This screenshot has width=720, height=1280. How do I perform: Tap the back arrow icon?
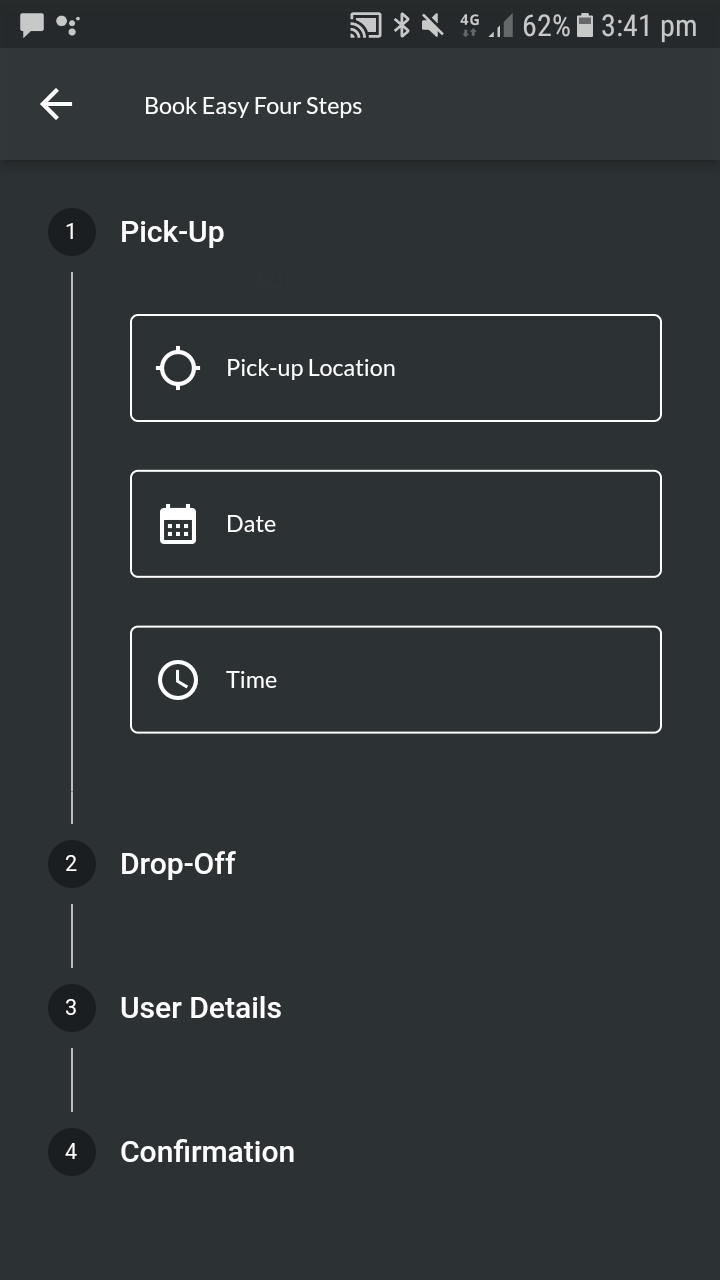pyautogui.click(x=56, y=104)
